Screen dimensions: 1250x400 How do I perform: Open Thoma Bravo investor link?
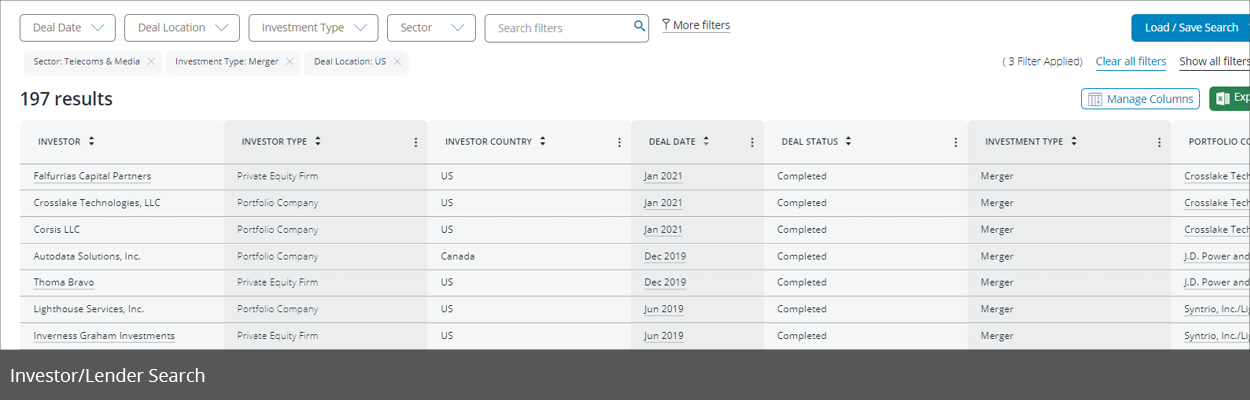pos(64,282)
